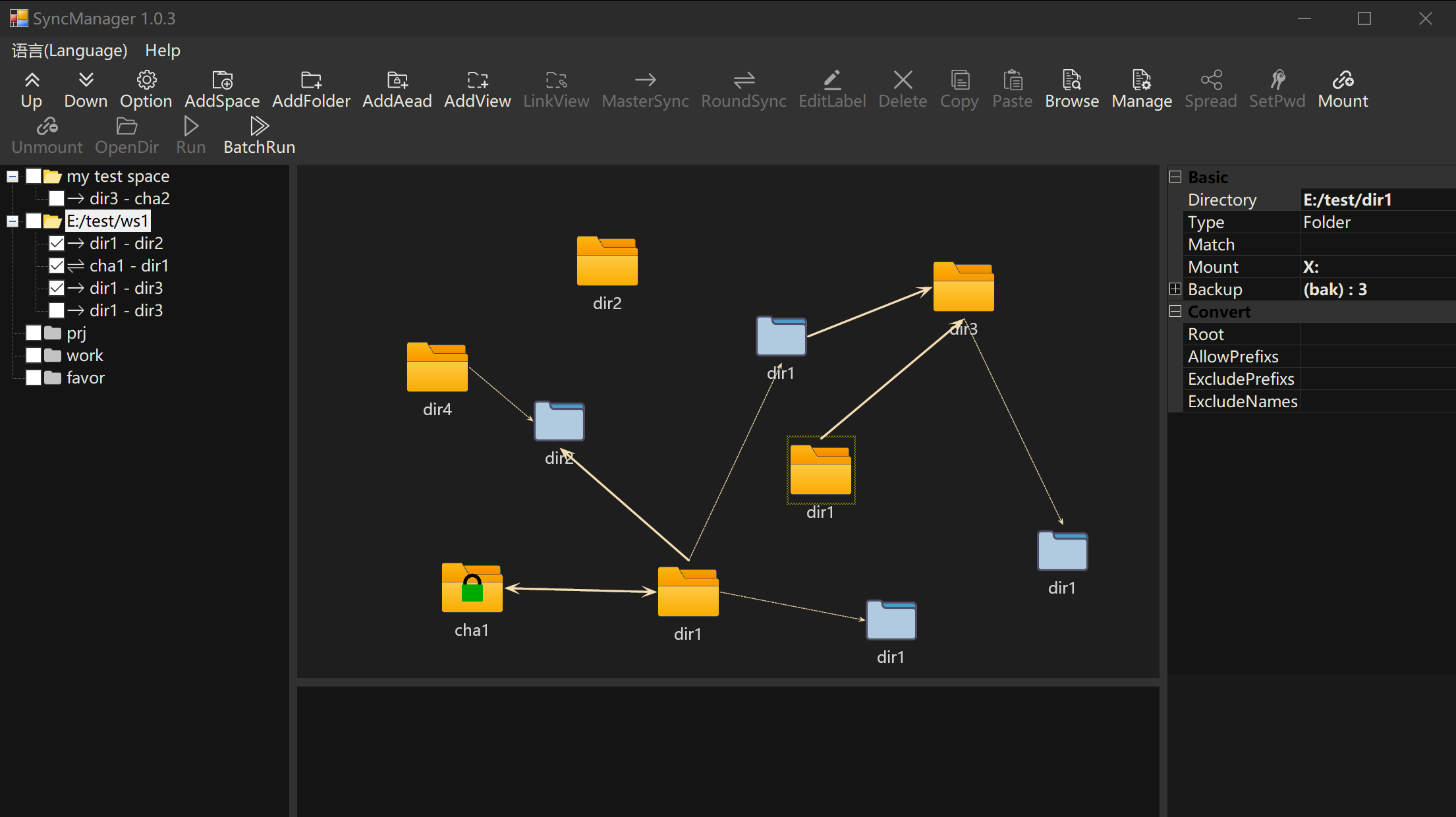Click the Browse toolbar icon
The image size is (1456, 817).
[1071, 80]
